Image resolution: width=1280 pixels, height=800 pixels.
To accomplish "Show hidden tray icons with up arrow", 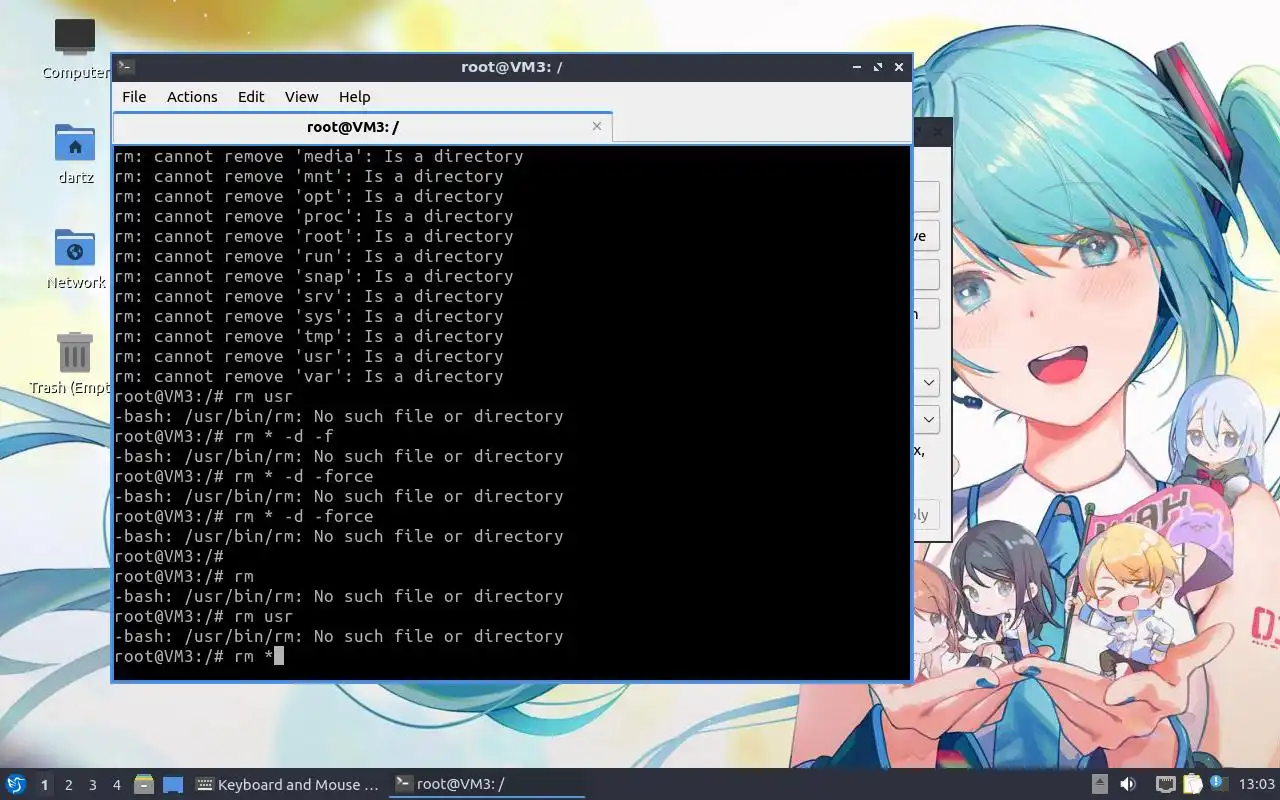I will click(x=1099, y=784).
